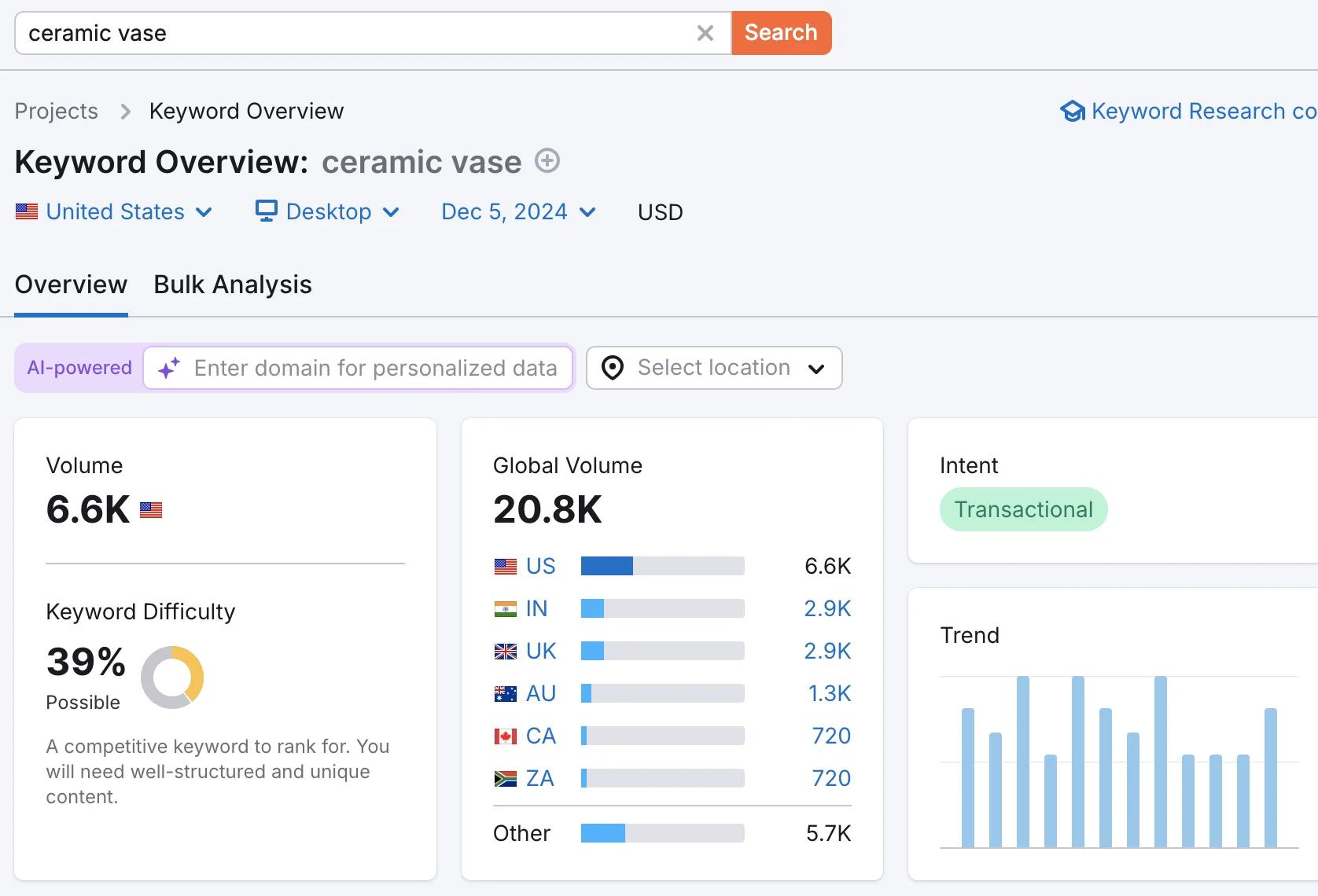Click the first bar in the Trend chart

pyautogui.click(x=968, y=778)
